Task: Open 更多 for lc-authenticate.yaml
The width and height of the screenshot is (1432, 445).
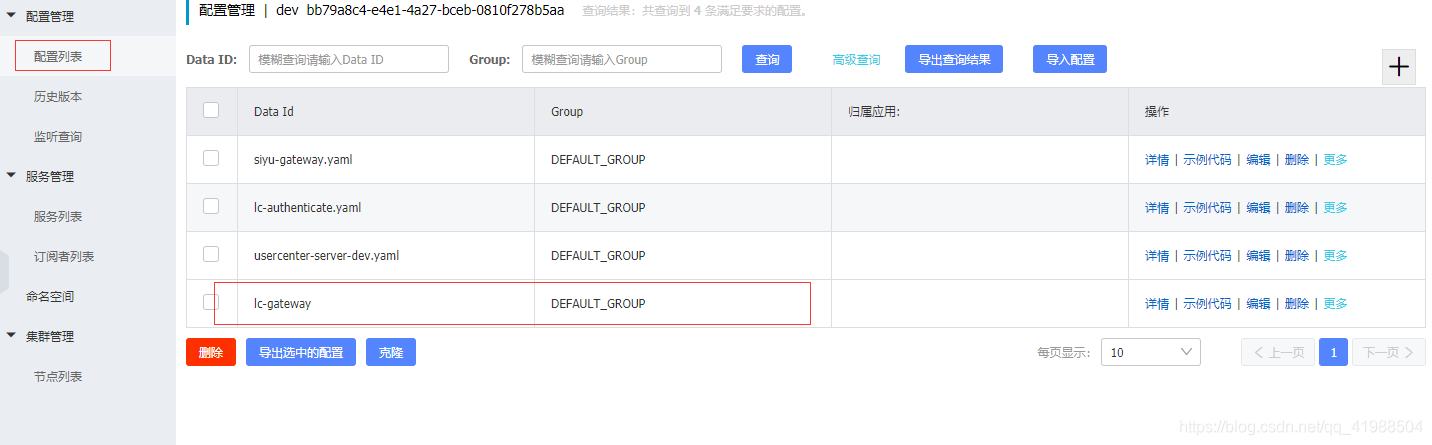Action: coord(1336,208)
